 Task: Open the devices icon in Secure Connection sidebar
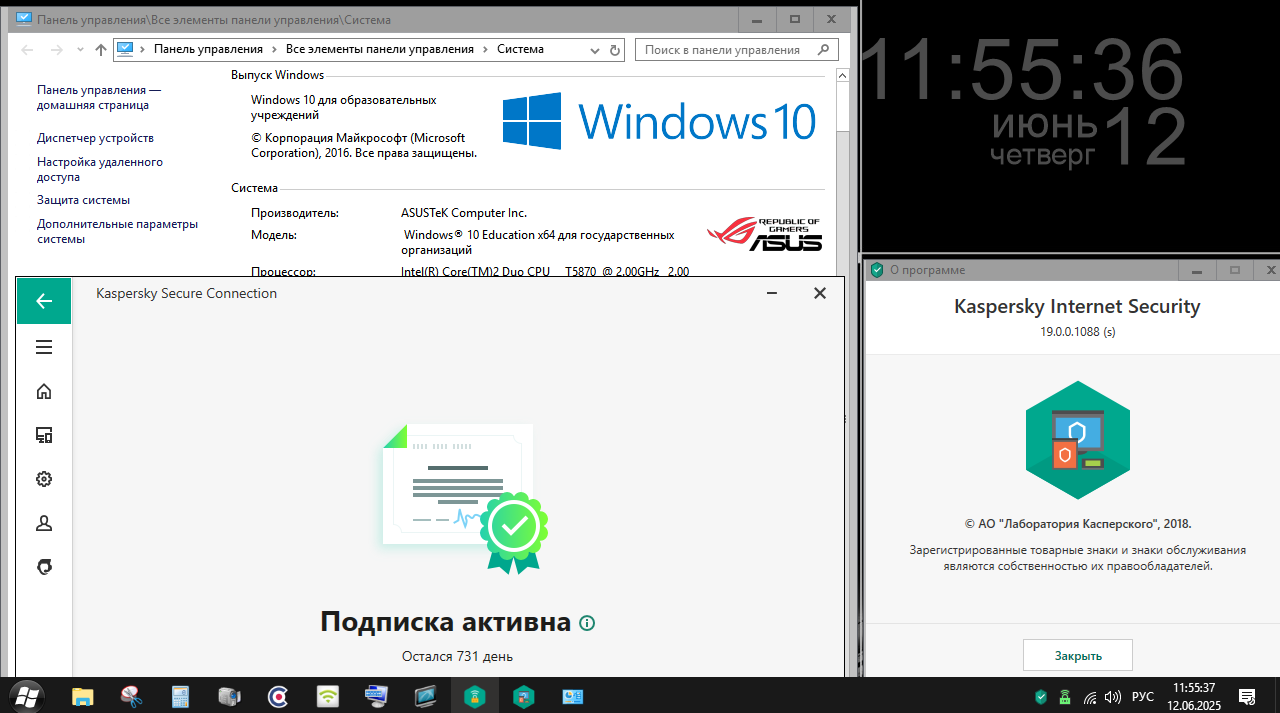tap(44, 435)
